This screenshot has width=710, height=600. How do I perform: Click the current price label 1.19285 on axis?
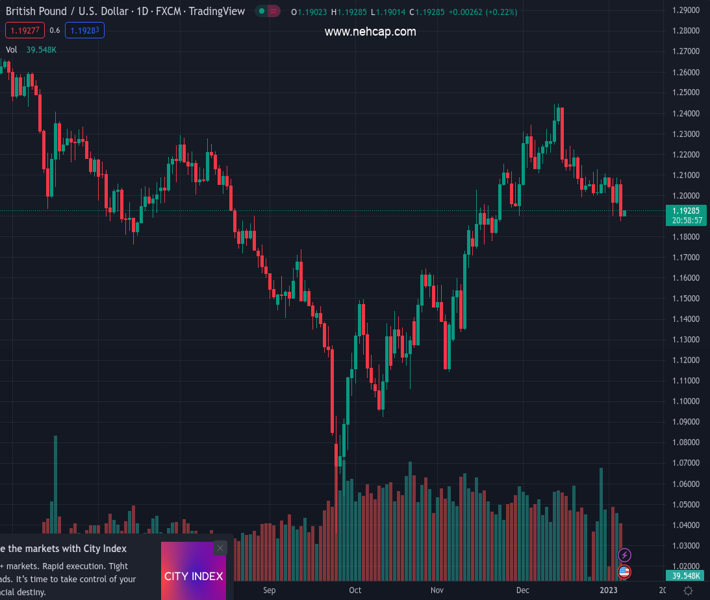pos(685,211)
